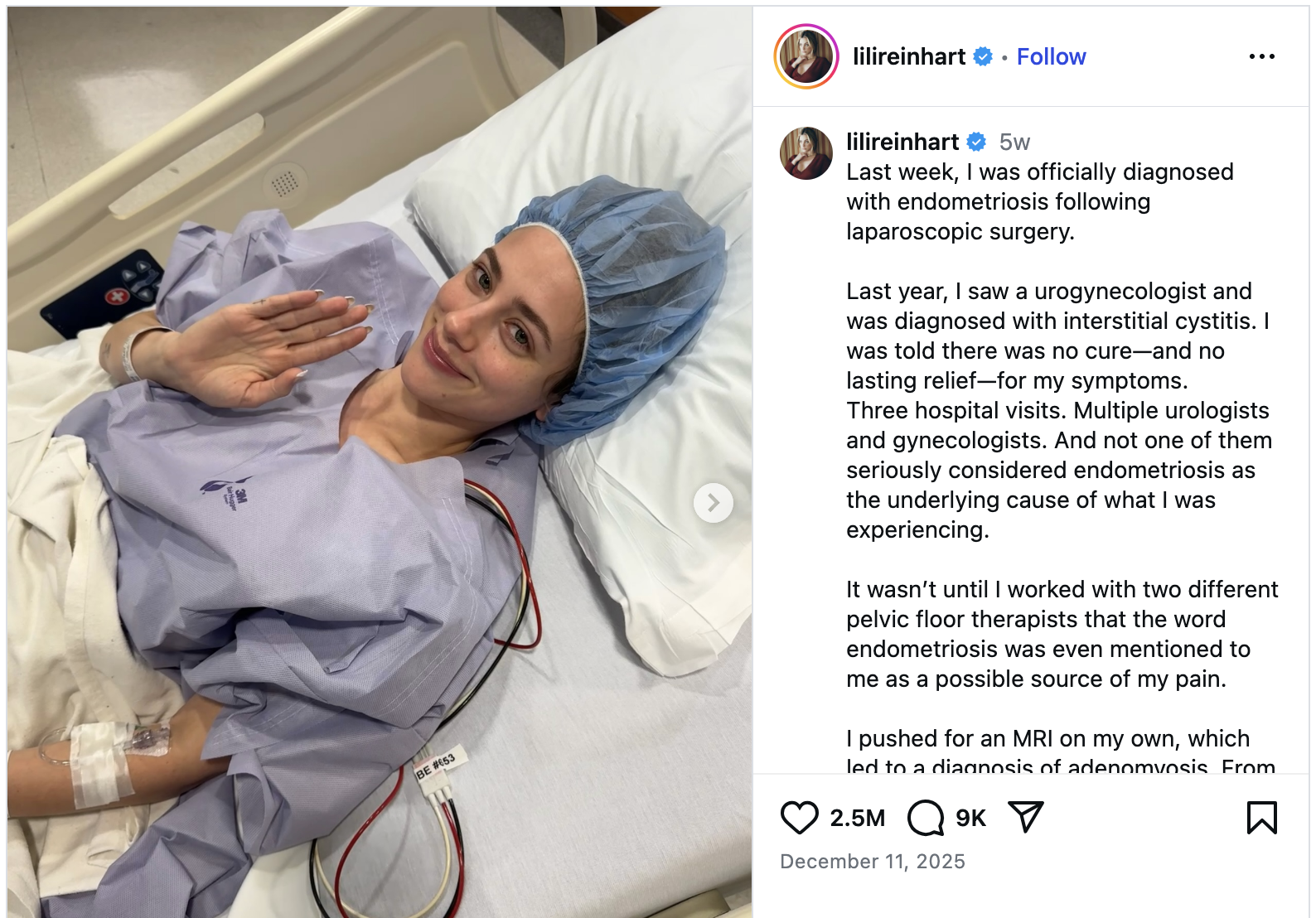Image resolution: width=1316 pixels, height=918 pixels.
Task: Click the hospital bed photo
Action: click(x=380, y=461)
